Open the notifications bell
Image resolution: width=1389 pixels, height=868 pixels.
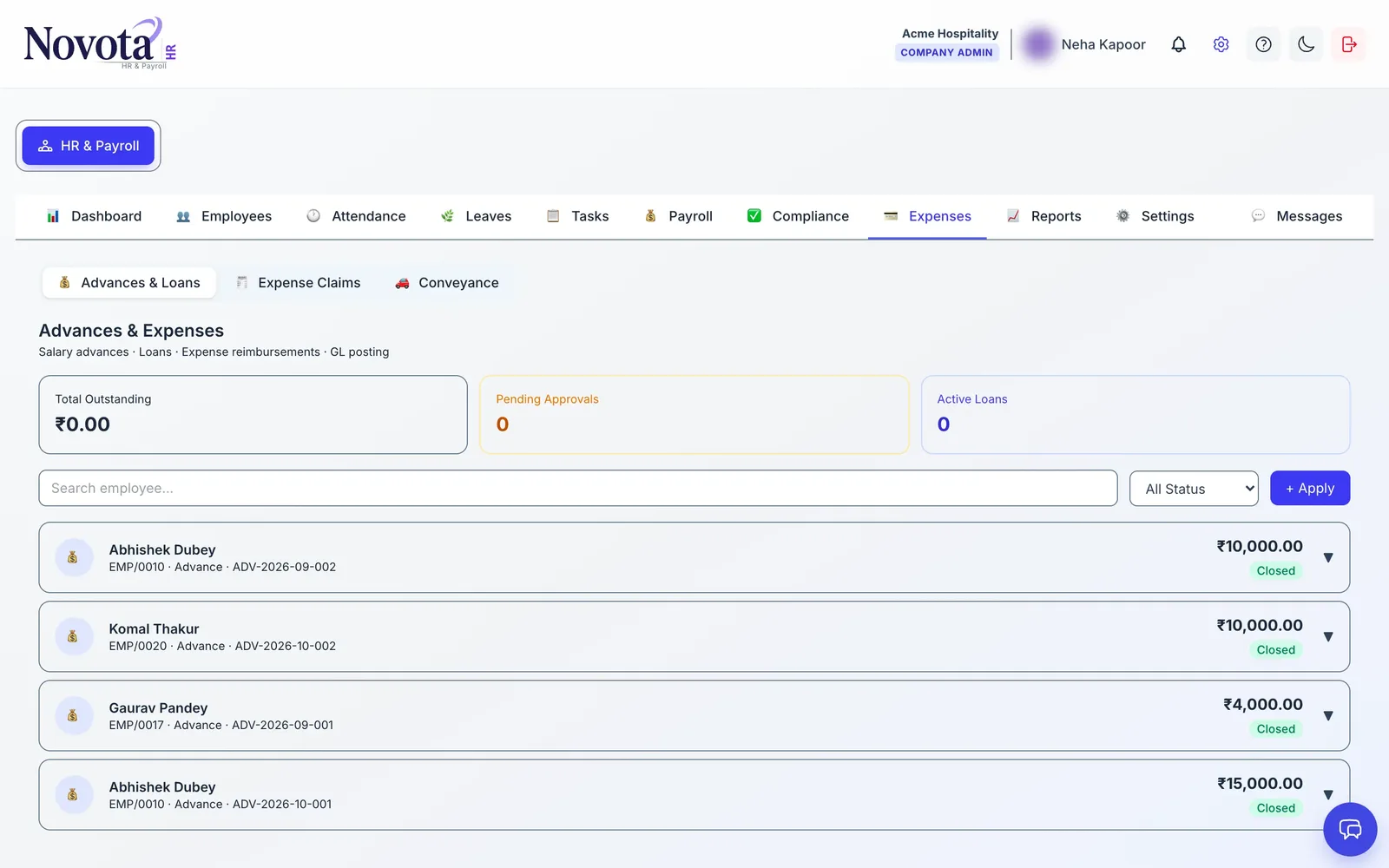(1178, 44)
